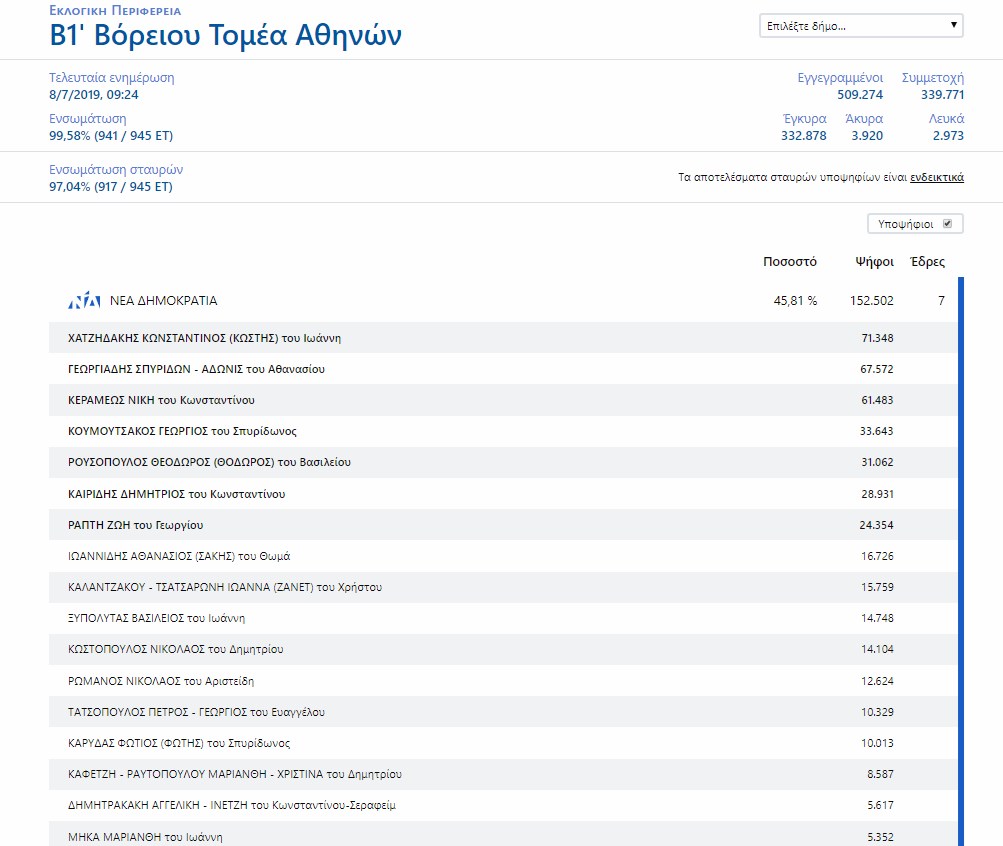Select the ΚΑΙΡΙΔΗΣ ΔΗΜΗΤΡΙΟΣ candidate row
This screenshot has width=1003, height=846.
tap(177, 494)
